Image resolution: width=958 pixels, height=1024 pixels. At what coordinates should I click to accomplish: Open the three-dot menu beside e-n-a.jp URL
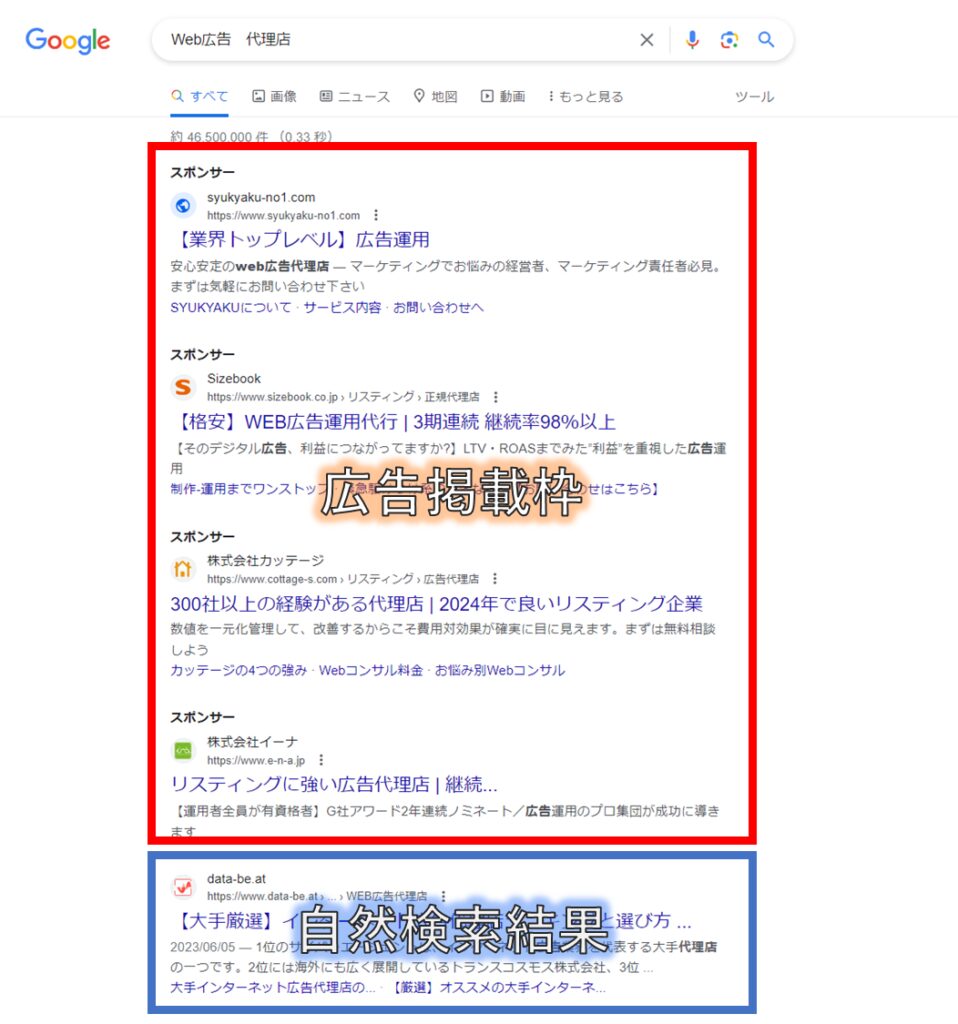tap(321, 760)
